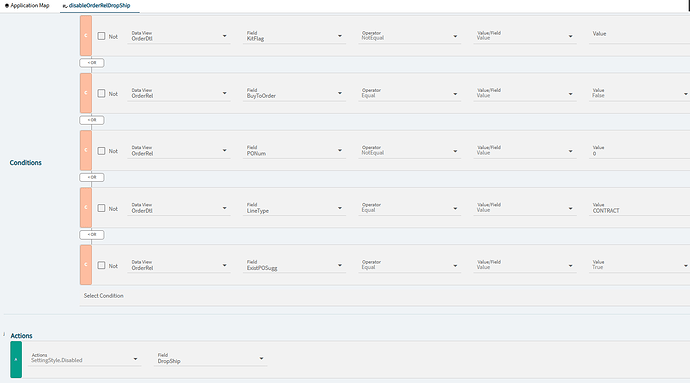Switch to the Application Map tab
The height and width of the screenshot is (383, 690).
tap(27, 6)
